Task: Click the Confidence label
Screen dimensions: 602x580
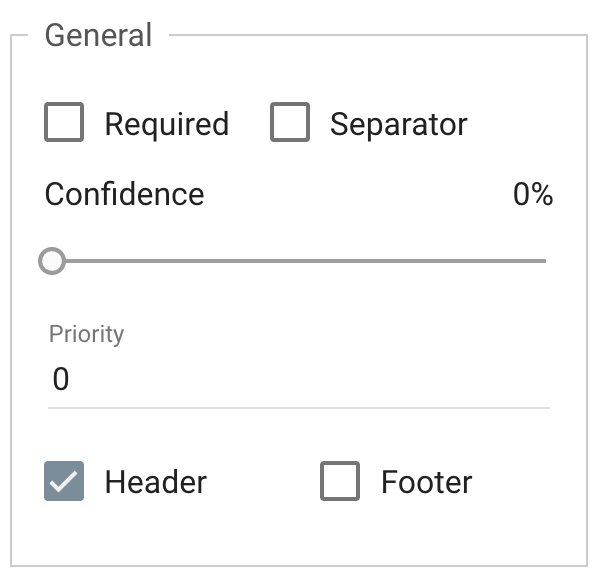Action: [124, 194]
